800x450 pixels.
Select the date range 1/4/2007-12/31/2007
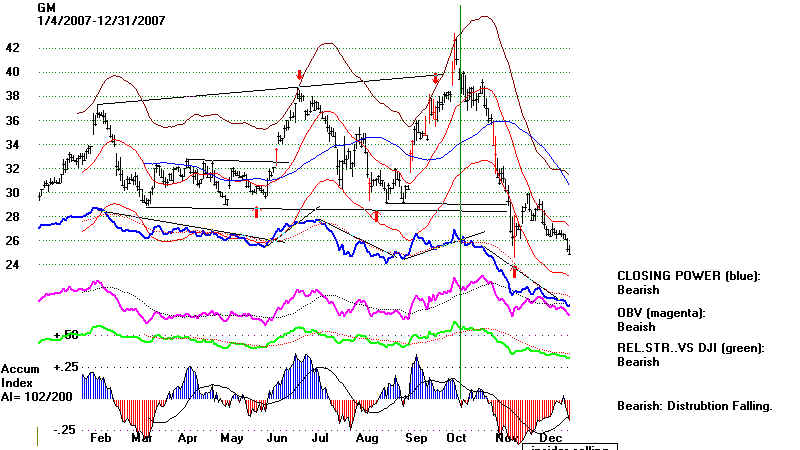click(101, 21)
